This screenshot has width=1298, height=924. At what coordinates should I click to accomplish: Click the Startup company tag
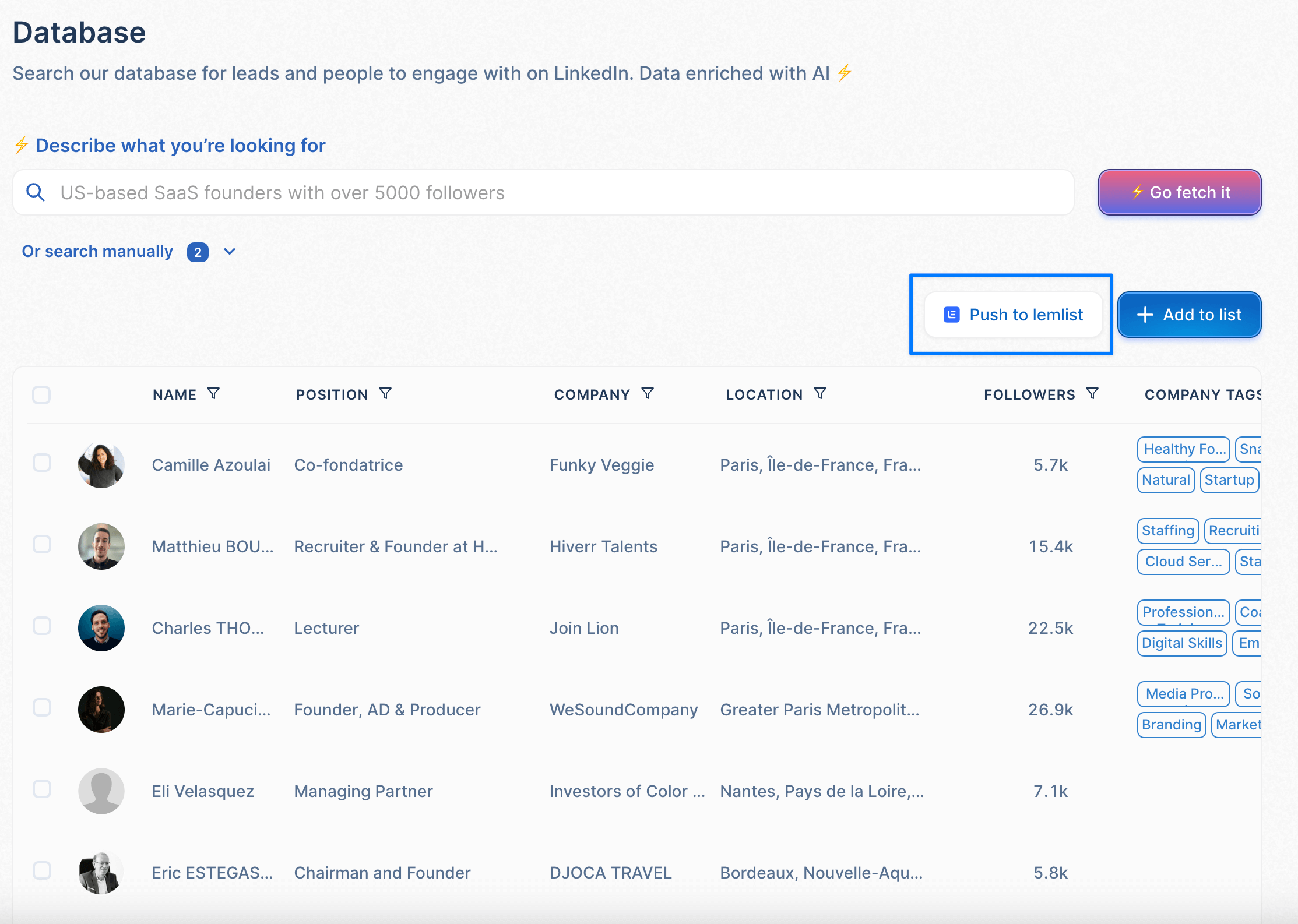coord(1229,479)
